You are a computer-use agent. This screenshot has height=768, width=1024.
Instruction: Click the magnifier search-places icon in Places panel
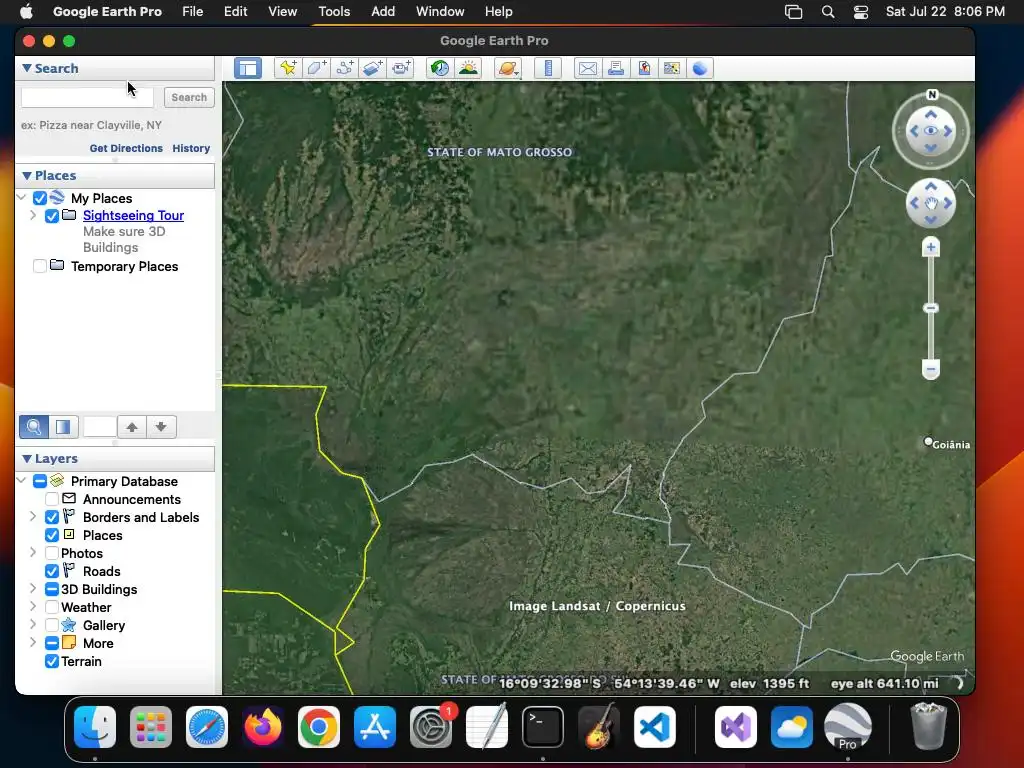[34, 427]
